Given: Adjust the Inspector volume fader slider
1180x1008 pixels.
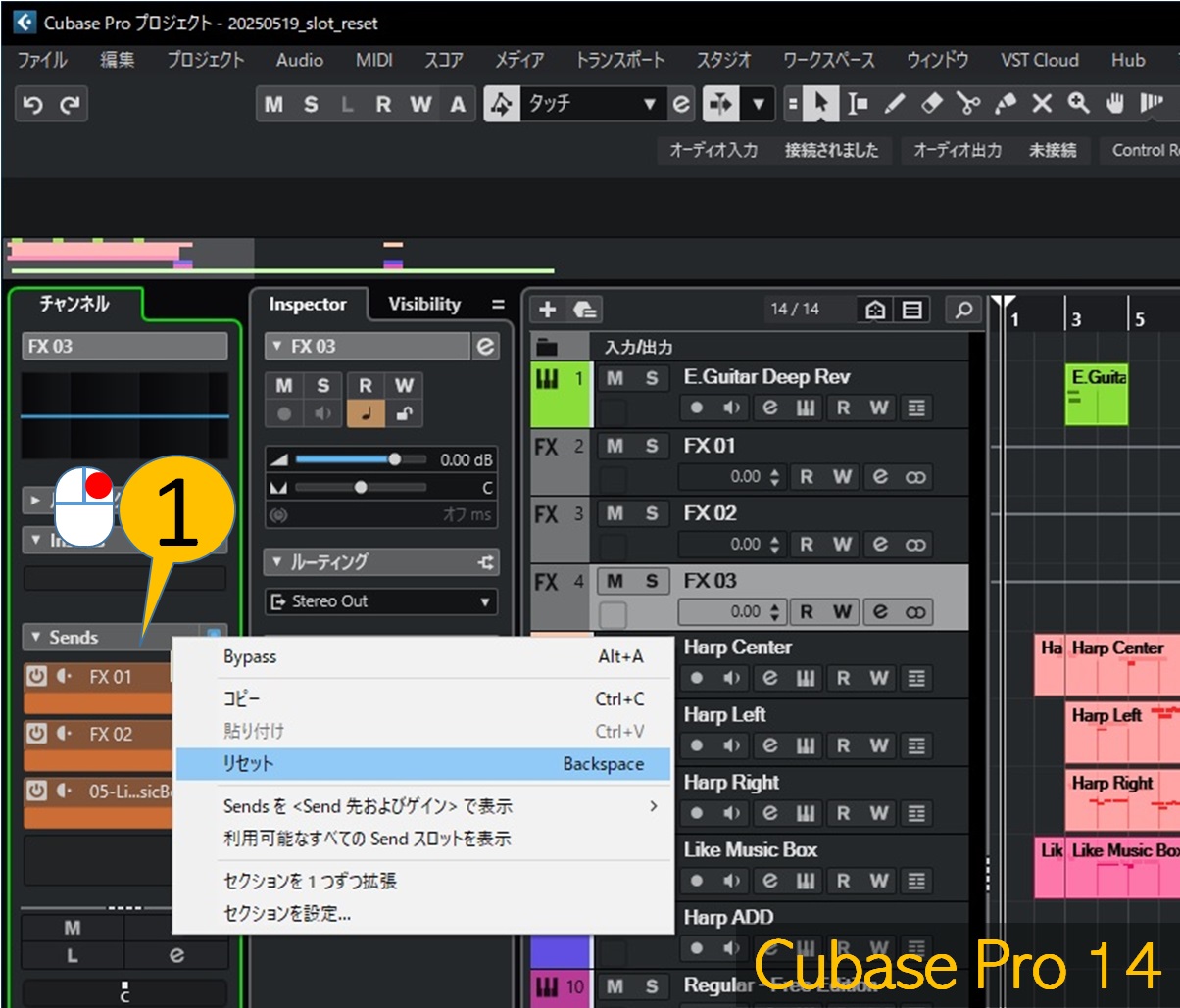Looking at the screenshot, I should [x=359, y=459].
